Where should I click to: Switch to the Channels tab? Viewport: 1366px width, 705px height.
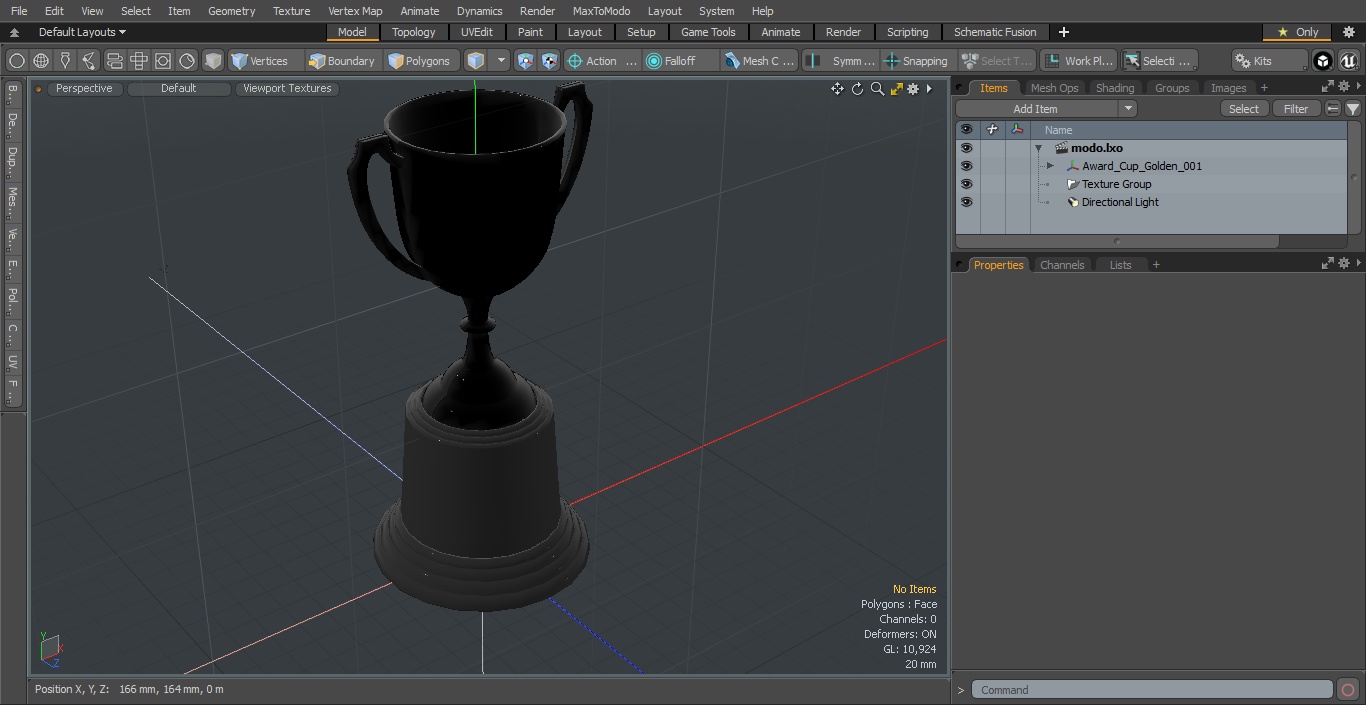1062,265
